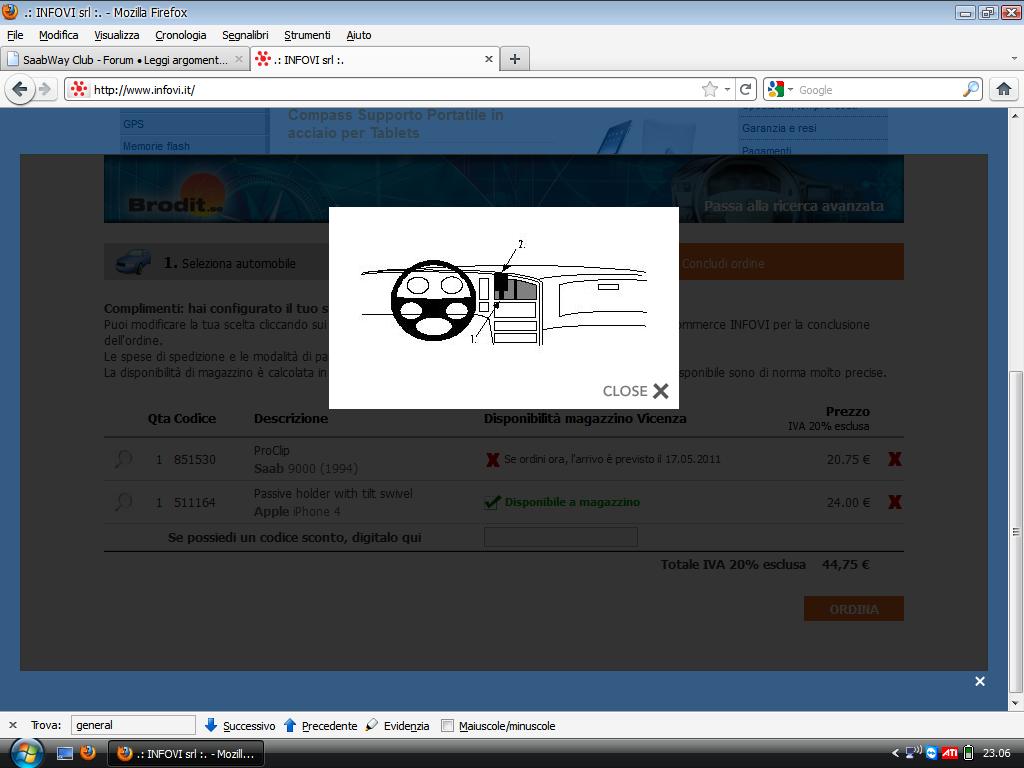Close the find bar with X
The height and width of the screenshot is (768, 1024).
pyautogui.click(x=12, y=725)
